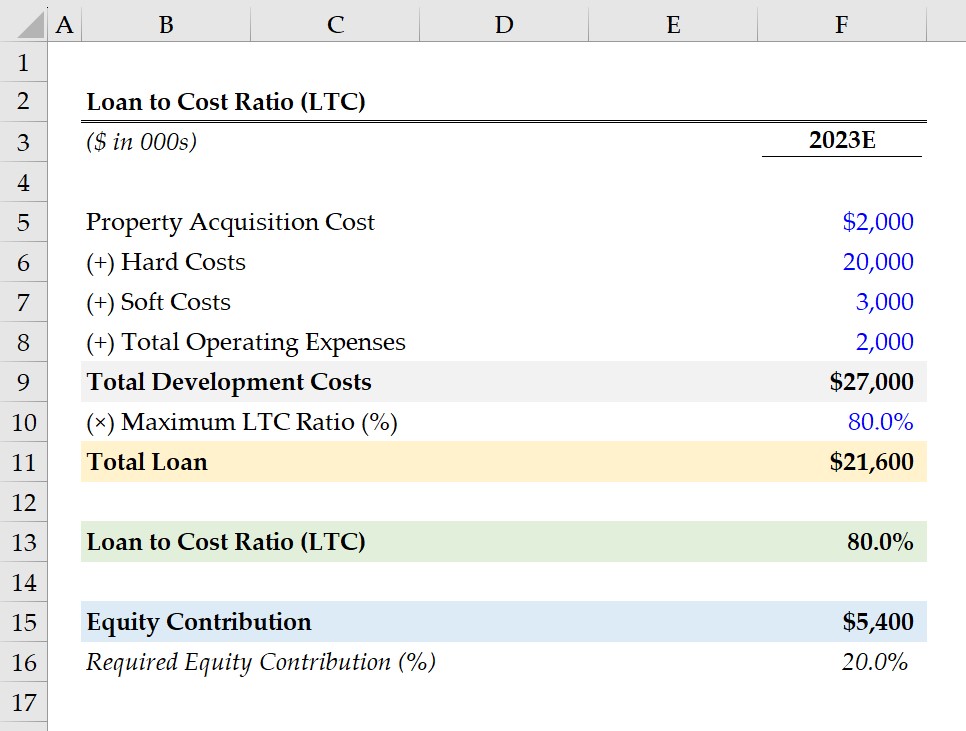Screen dimensions: 966x731
Task: Click the '(+) Soft Costs' label
Action: coord(158,302)
